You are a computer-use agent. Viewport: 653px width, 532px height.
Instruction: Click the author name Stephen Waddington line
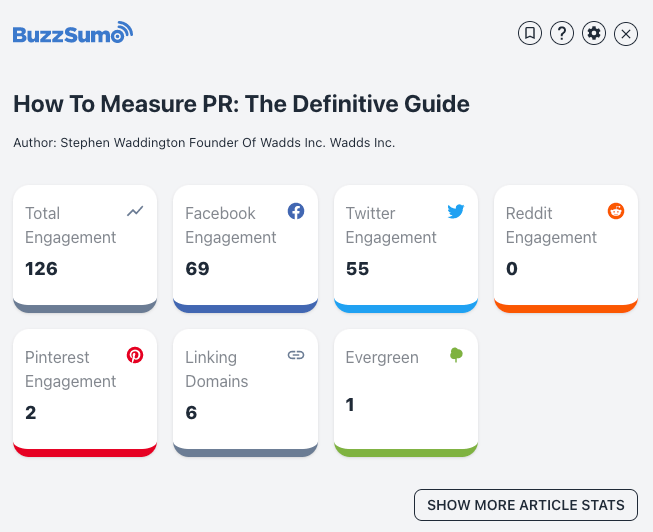pyautogui.click(x=204, y=143)
